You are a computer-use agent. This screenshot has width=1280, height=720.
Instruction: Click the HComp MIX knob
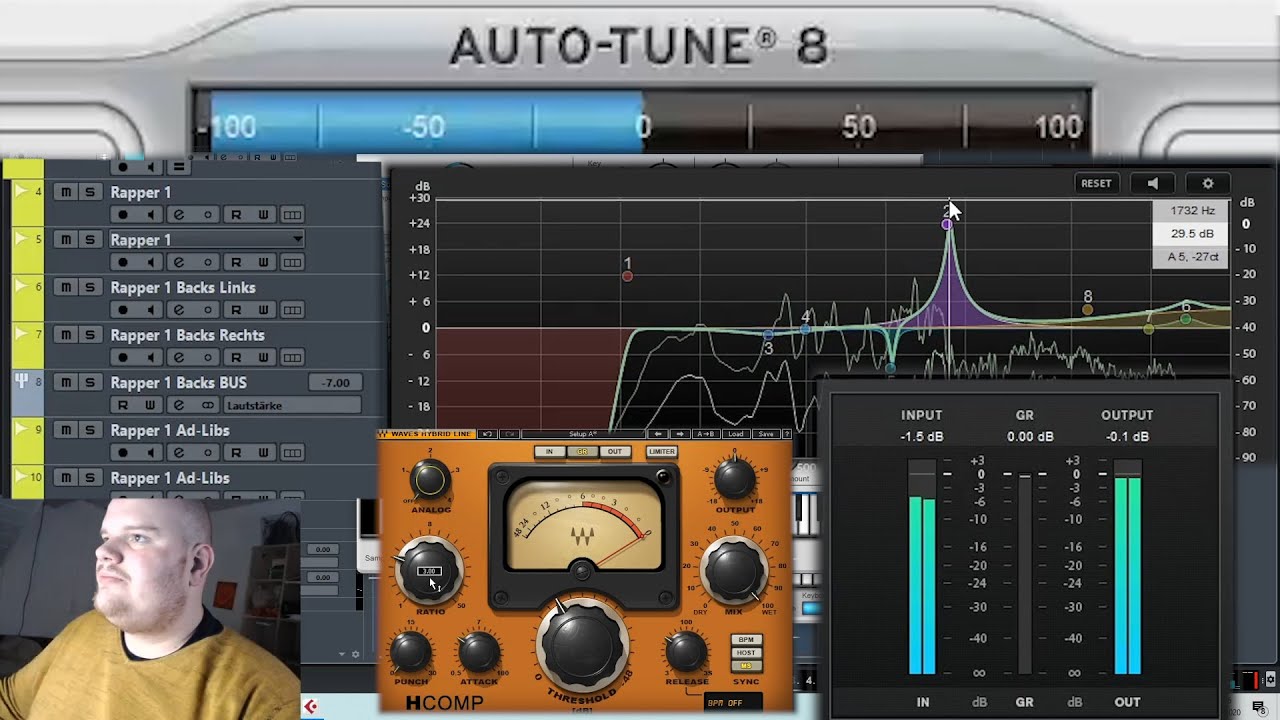click(735, 570)
